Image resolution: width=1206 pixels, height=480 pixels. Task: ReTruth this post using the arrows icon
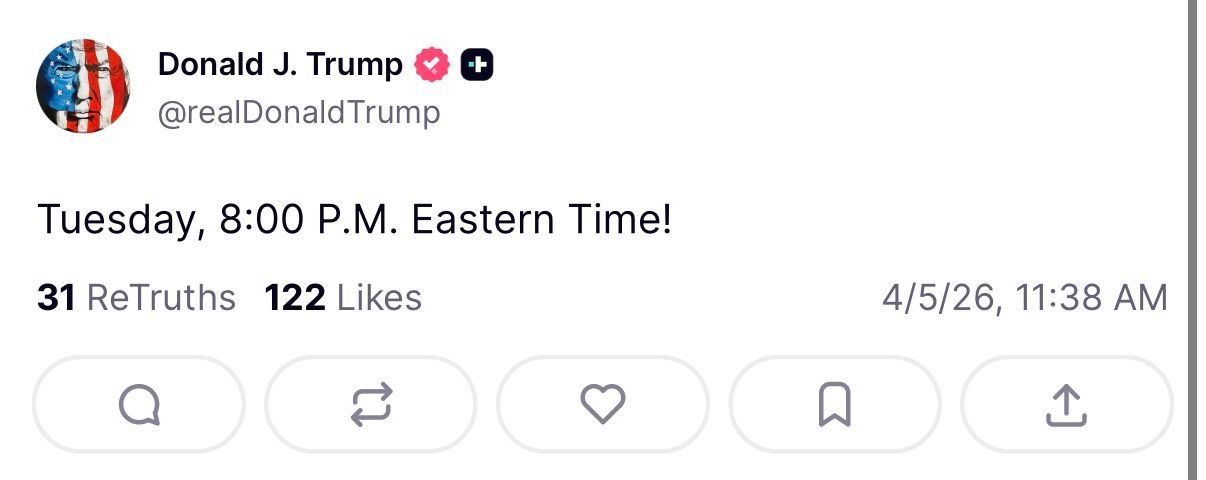point(371,405)
